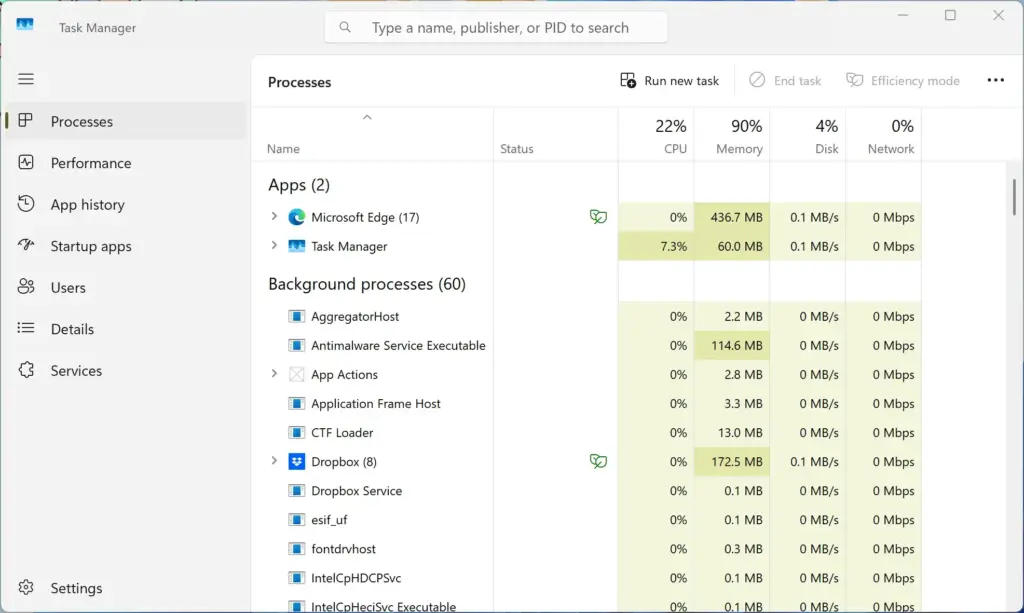The width and height of the screenshot is (1024, 613).
Task: Click the Dropbox app icon
Action: pyautogui.click(x=296, y=462)
